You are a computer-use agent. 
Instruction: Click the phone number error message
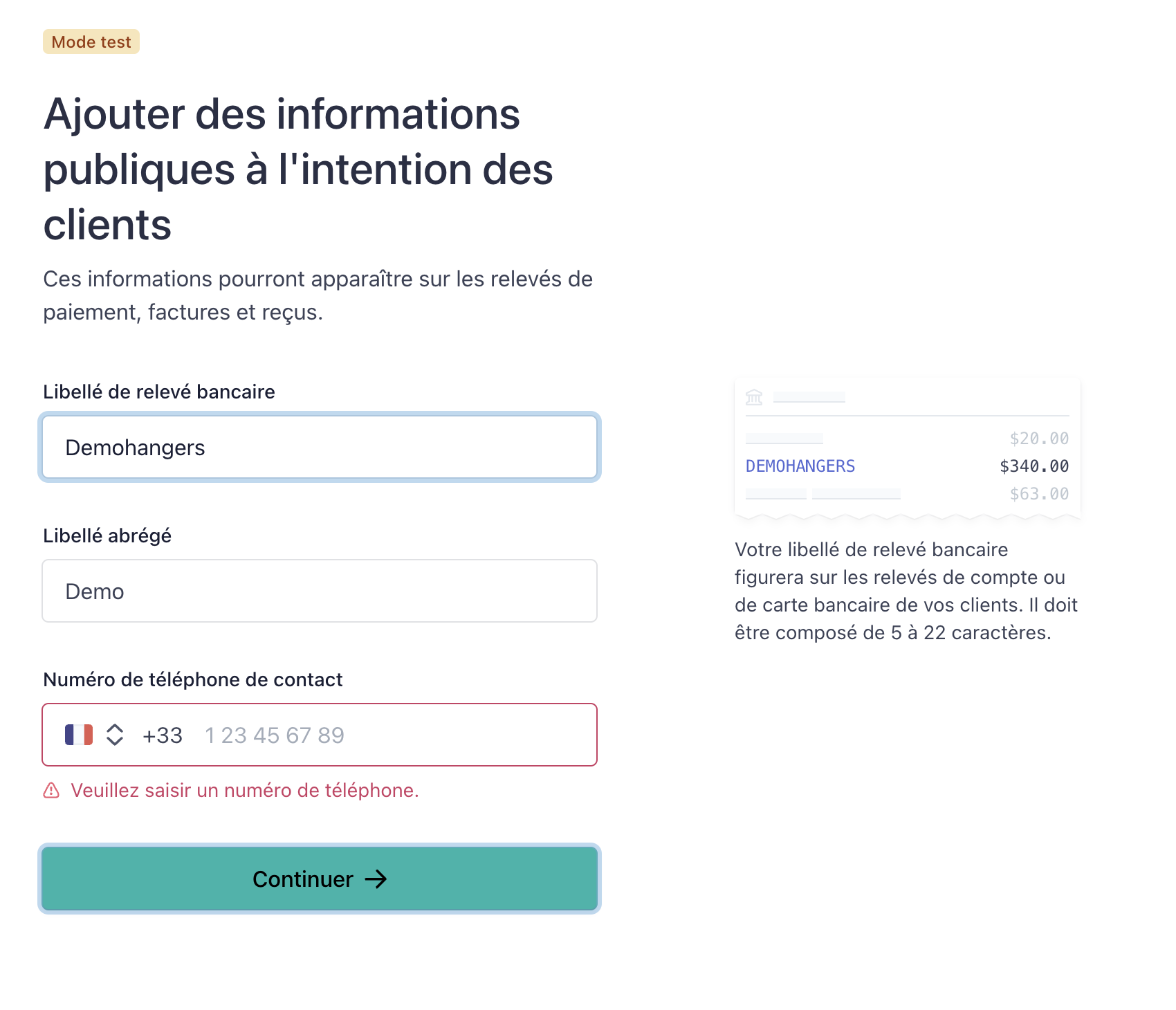pyautogui.click(x=245, y=790)
